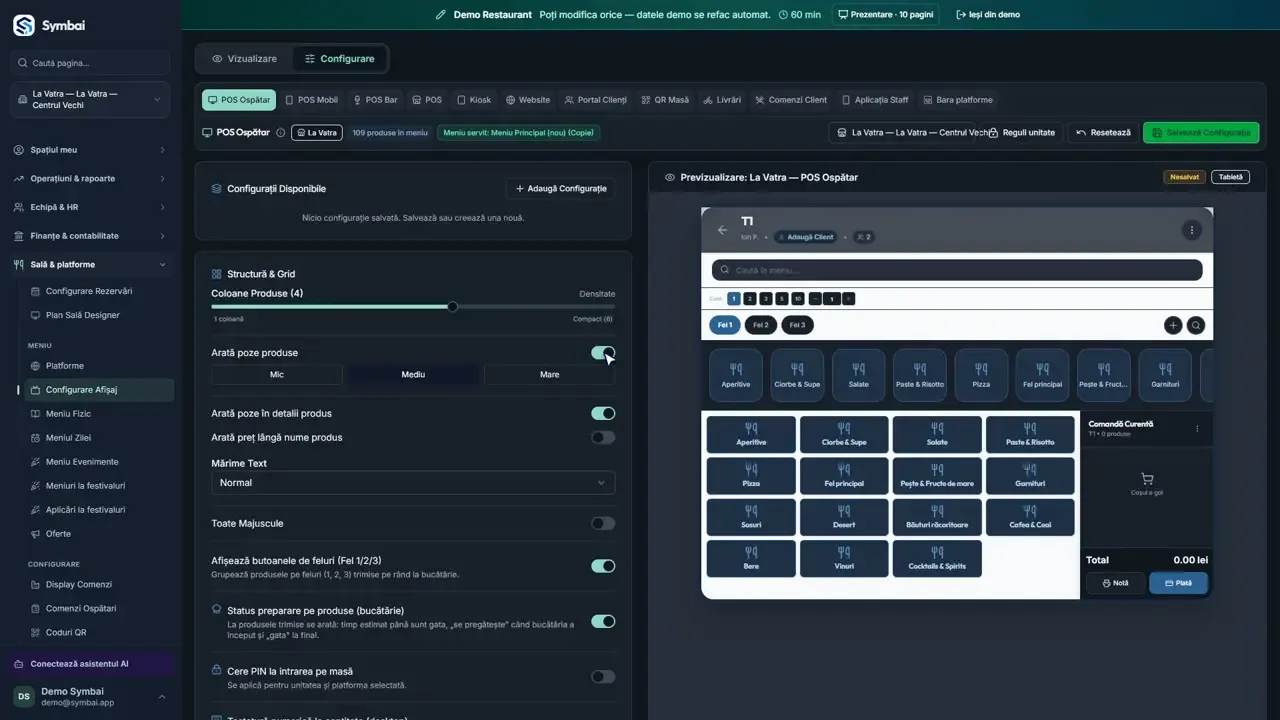
Task: Open the three-dot menu in preview header
Action: 1191,230
